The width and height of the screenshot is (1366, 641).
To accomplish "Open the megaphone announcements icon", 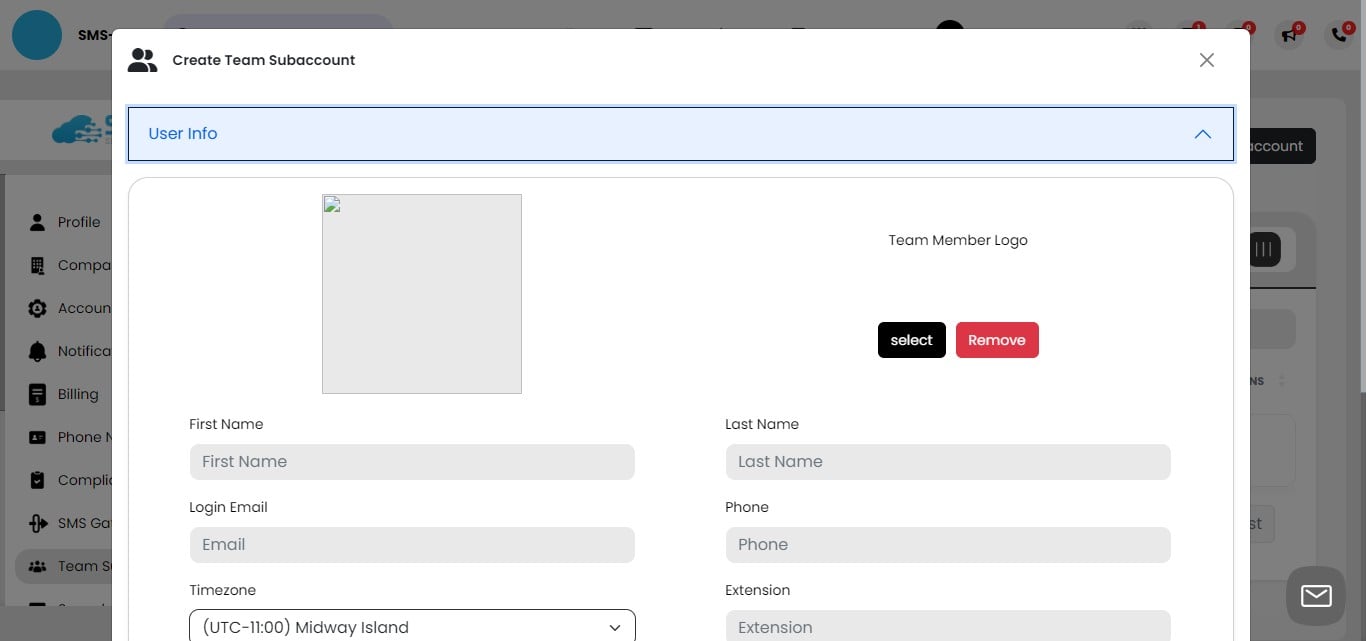I will (1289, 35).
